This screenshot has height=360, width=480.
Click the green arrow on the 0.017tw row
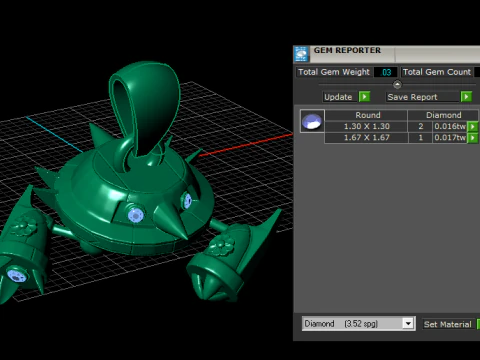coord(473,138)
